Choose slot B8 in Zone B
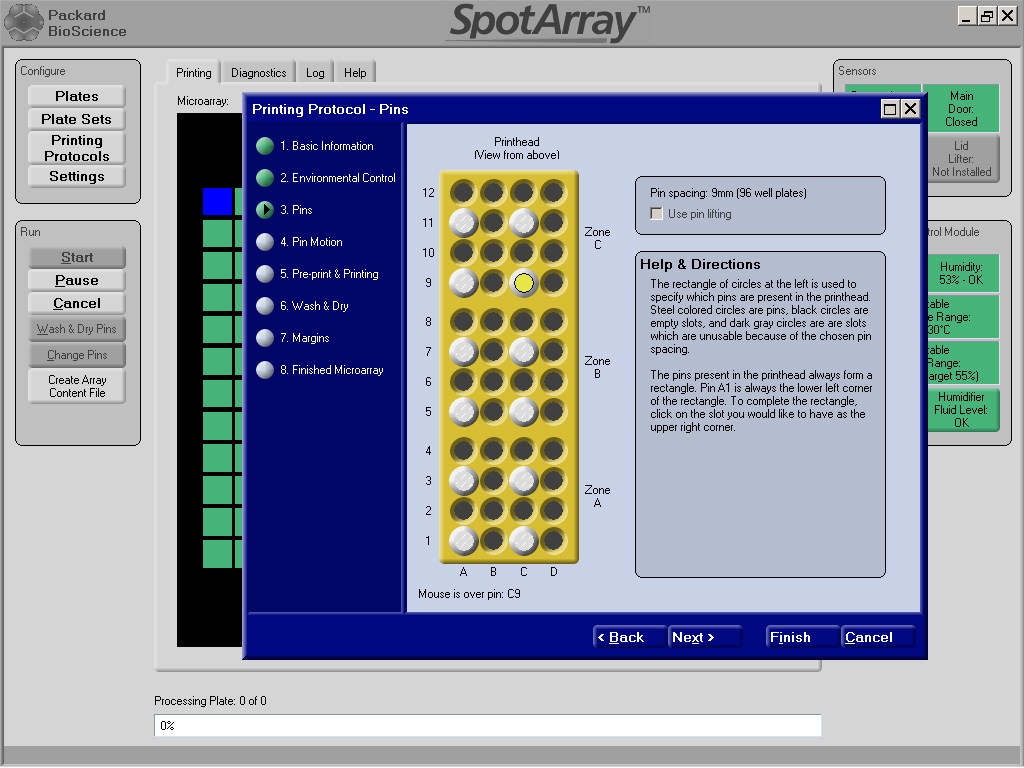Image resolution: width=1024 pixels, height=768 pixels. pos(493,321)
